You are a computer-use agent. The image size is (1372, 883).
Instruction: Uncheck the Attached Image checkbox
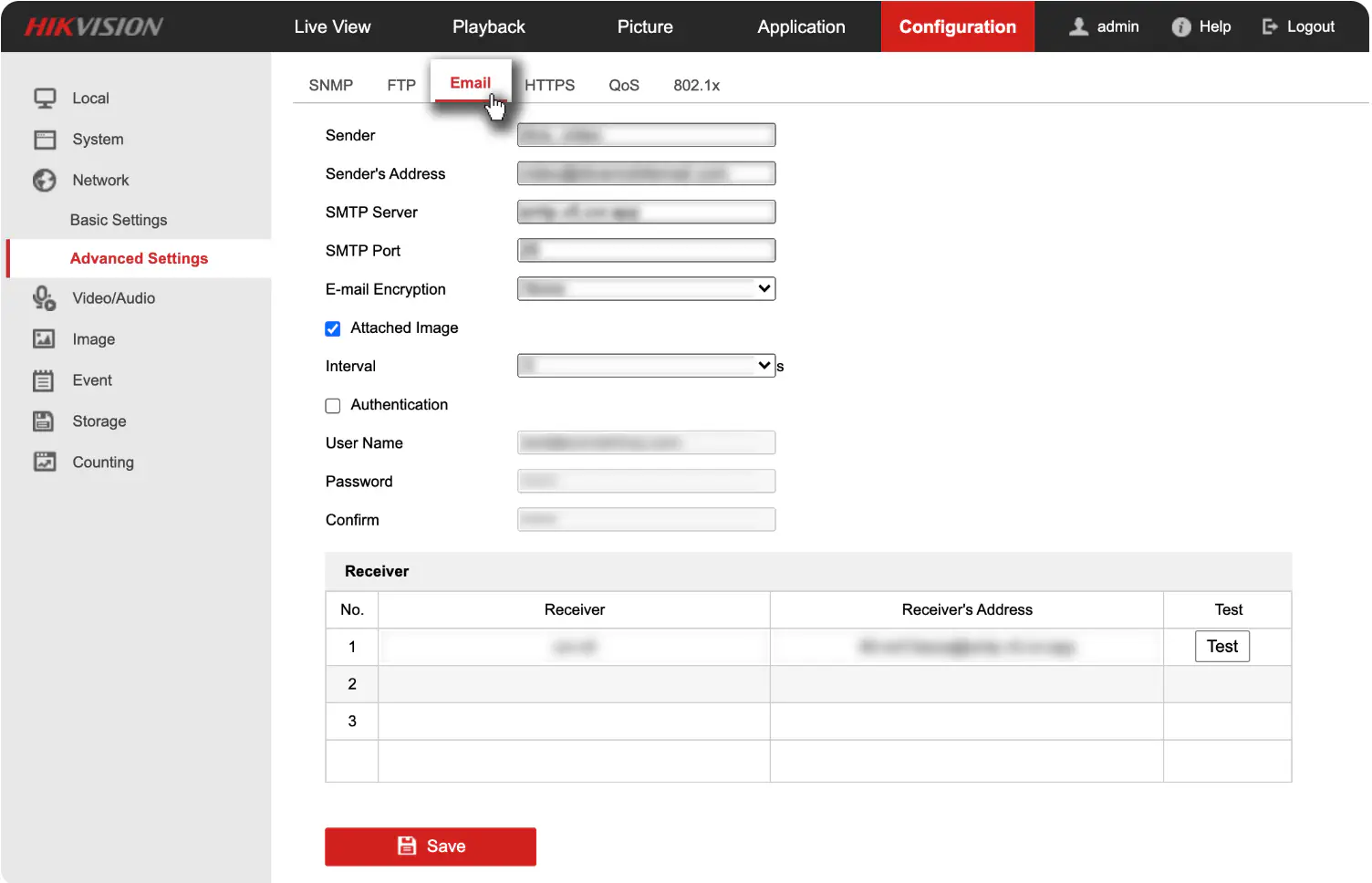click(x=333, y=329)
